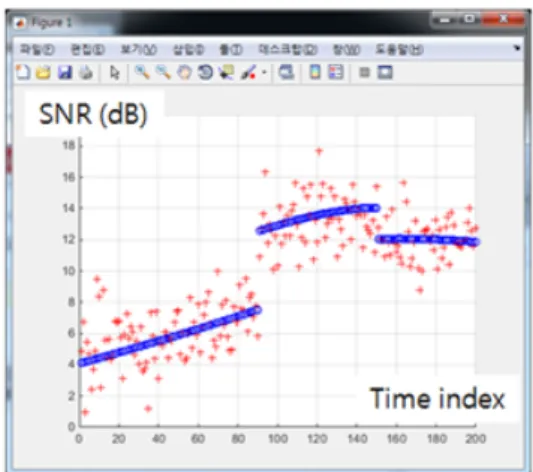Save the figure with floppy icon

point(65,72)
